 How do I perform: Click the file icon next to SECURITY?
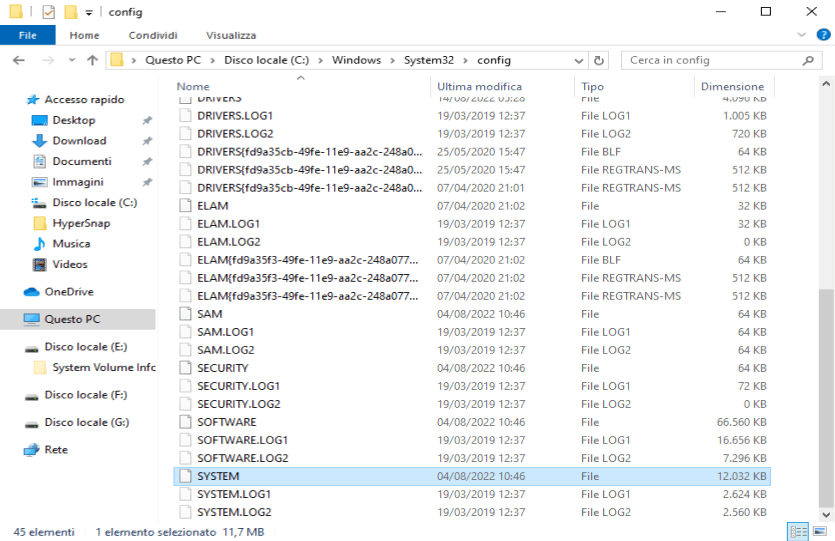click(185, 368)
